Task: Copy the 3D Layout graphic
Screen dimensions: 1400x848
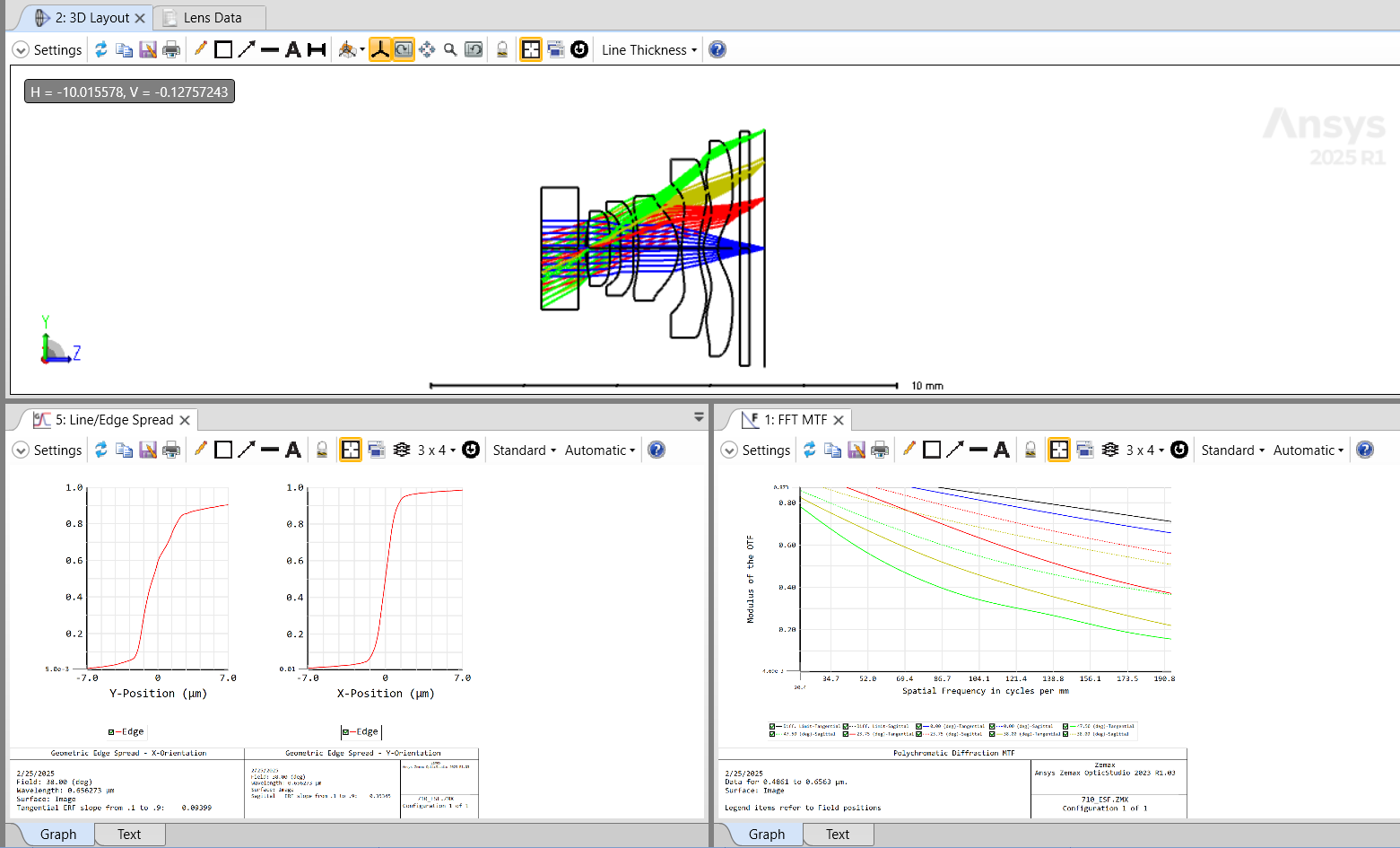Action: 125,49
